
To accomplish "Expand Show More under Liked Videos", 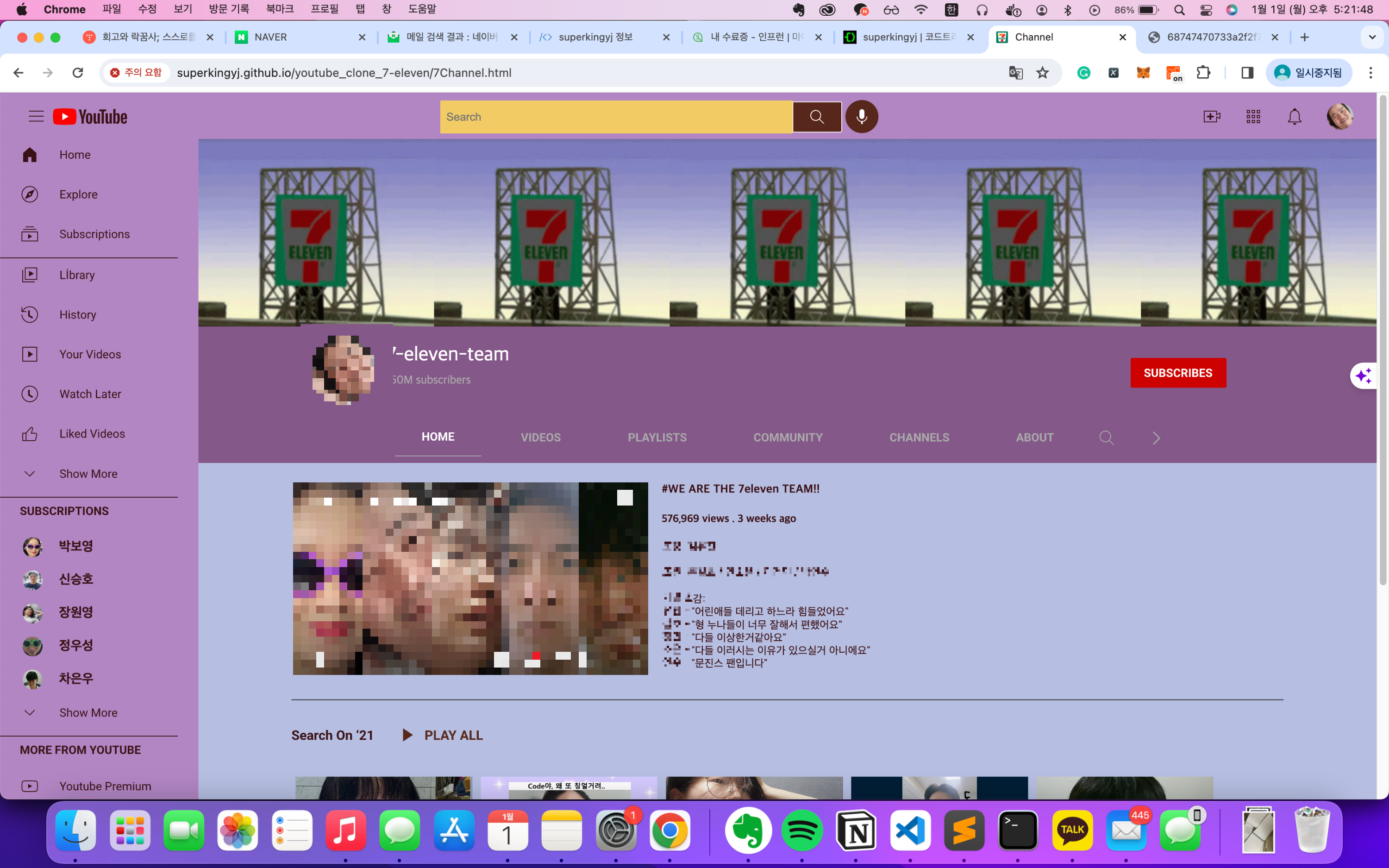I will click(89, 474).
